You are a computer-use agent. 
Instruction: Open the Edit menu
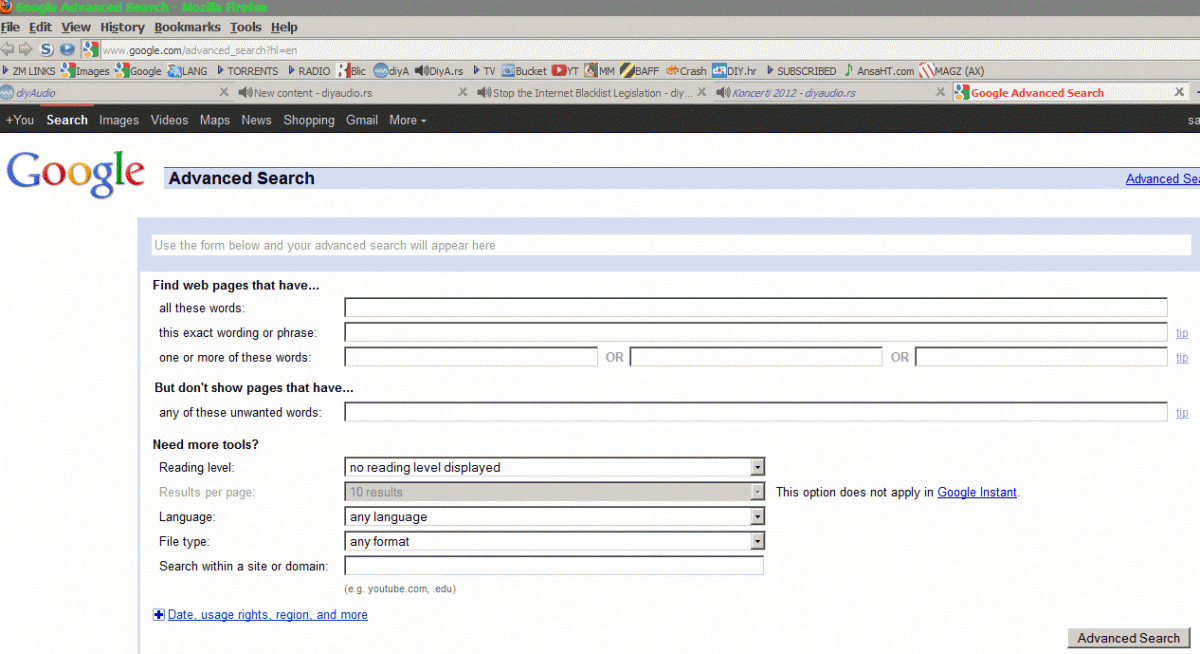click(x=41, y=27)
